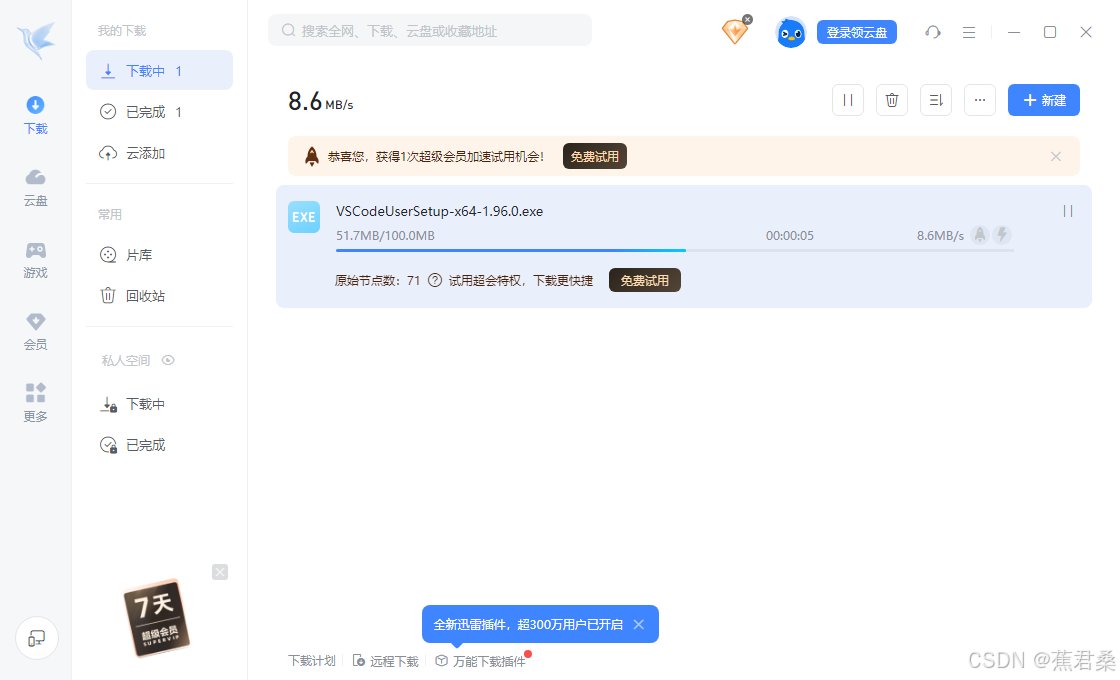Click the 全新迅雷插件 tooltip popup text

[x=528, y=625]
